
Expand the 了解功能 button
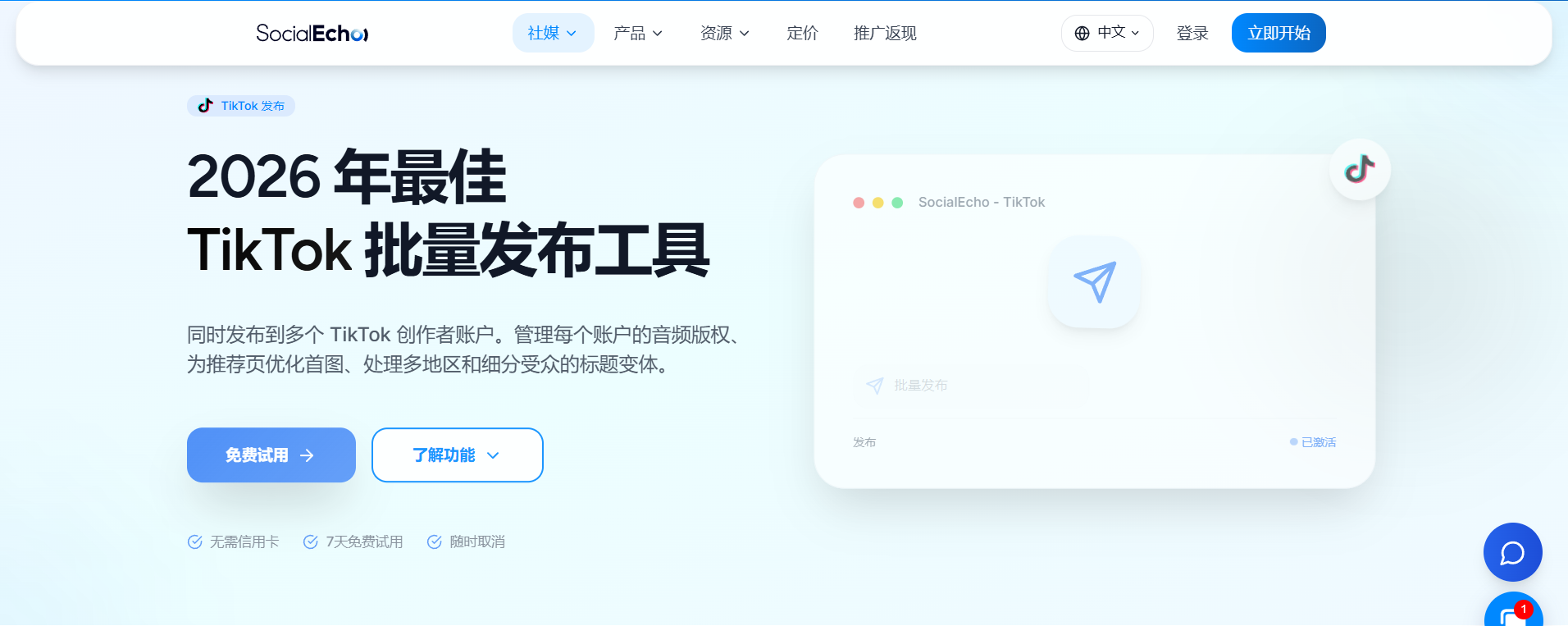458,455
